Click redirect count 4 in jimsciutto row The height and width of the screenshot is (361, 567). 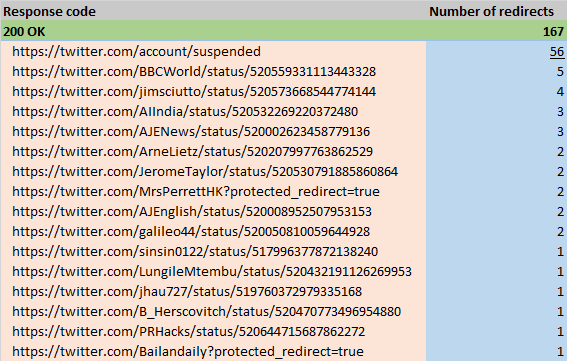click(560, 92)
